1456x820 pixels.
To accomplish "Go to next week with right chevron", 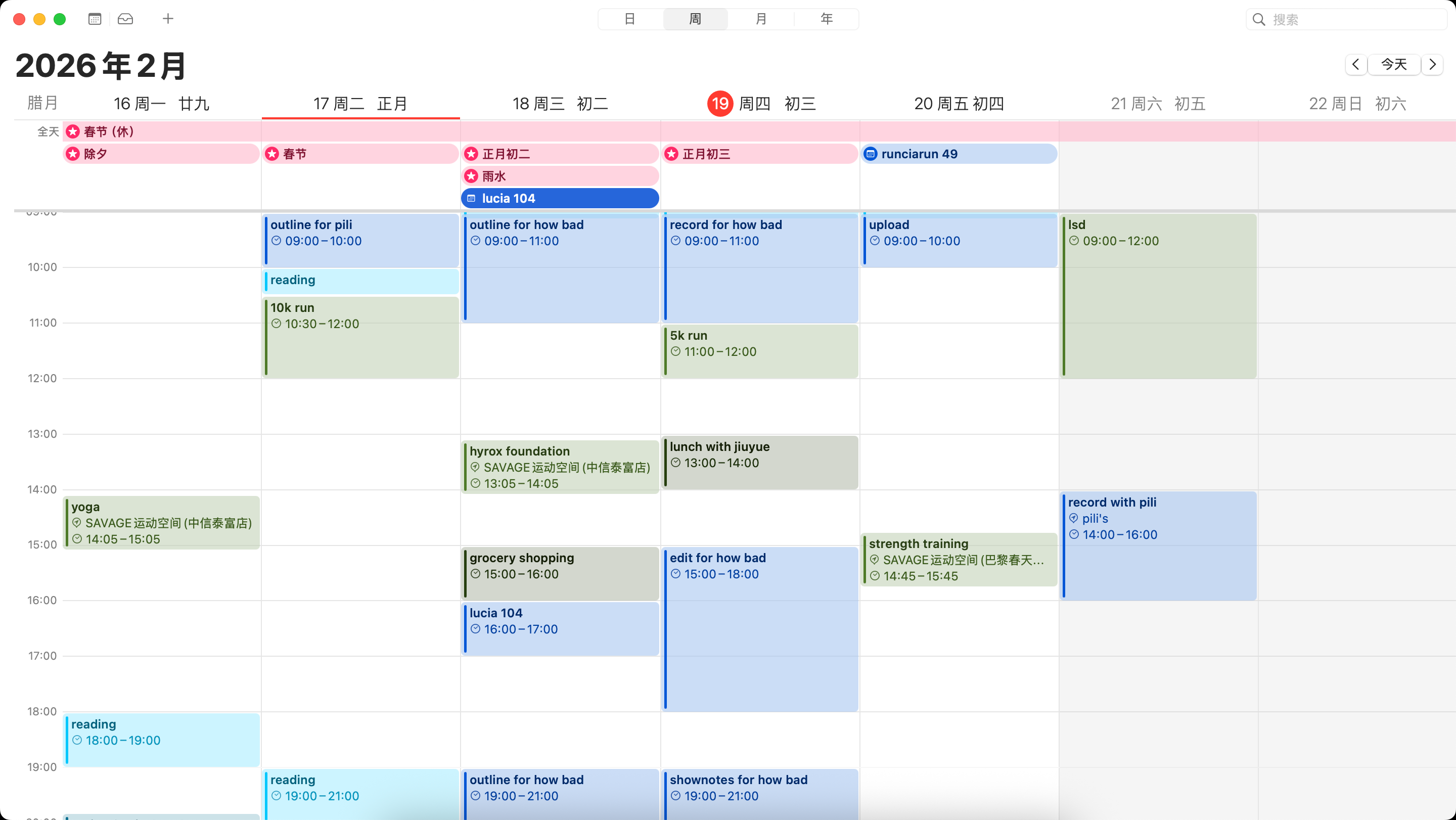I will pos(1432,64).
